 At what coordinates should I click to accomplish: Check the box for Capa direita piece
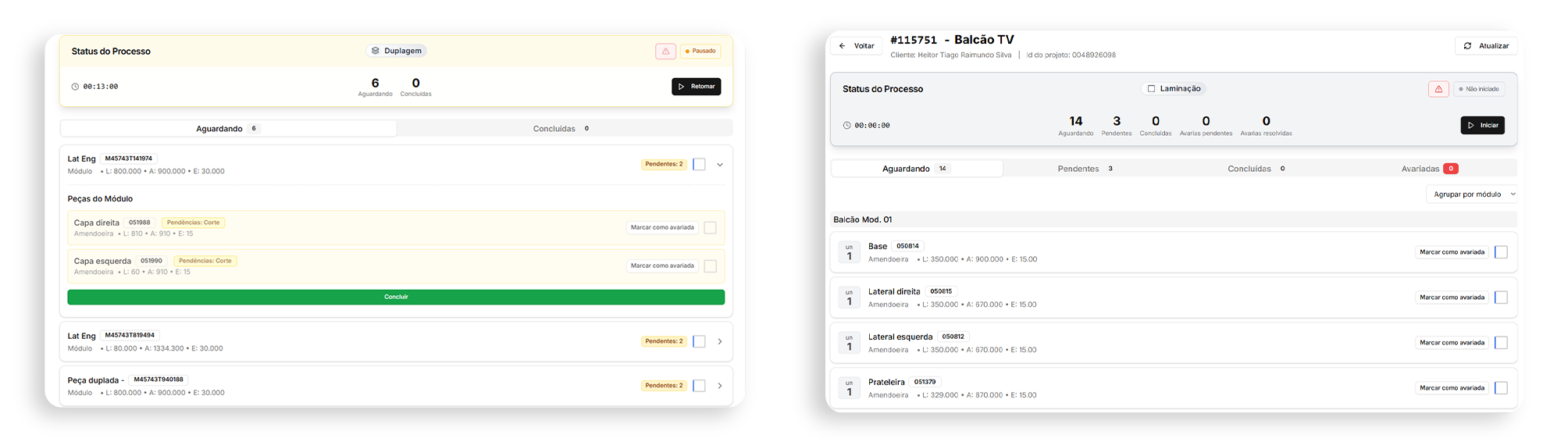tap(710, 228)
